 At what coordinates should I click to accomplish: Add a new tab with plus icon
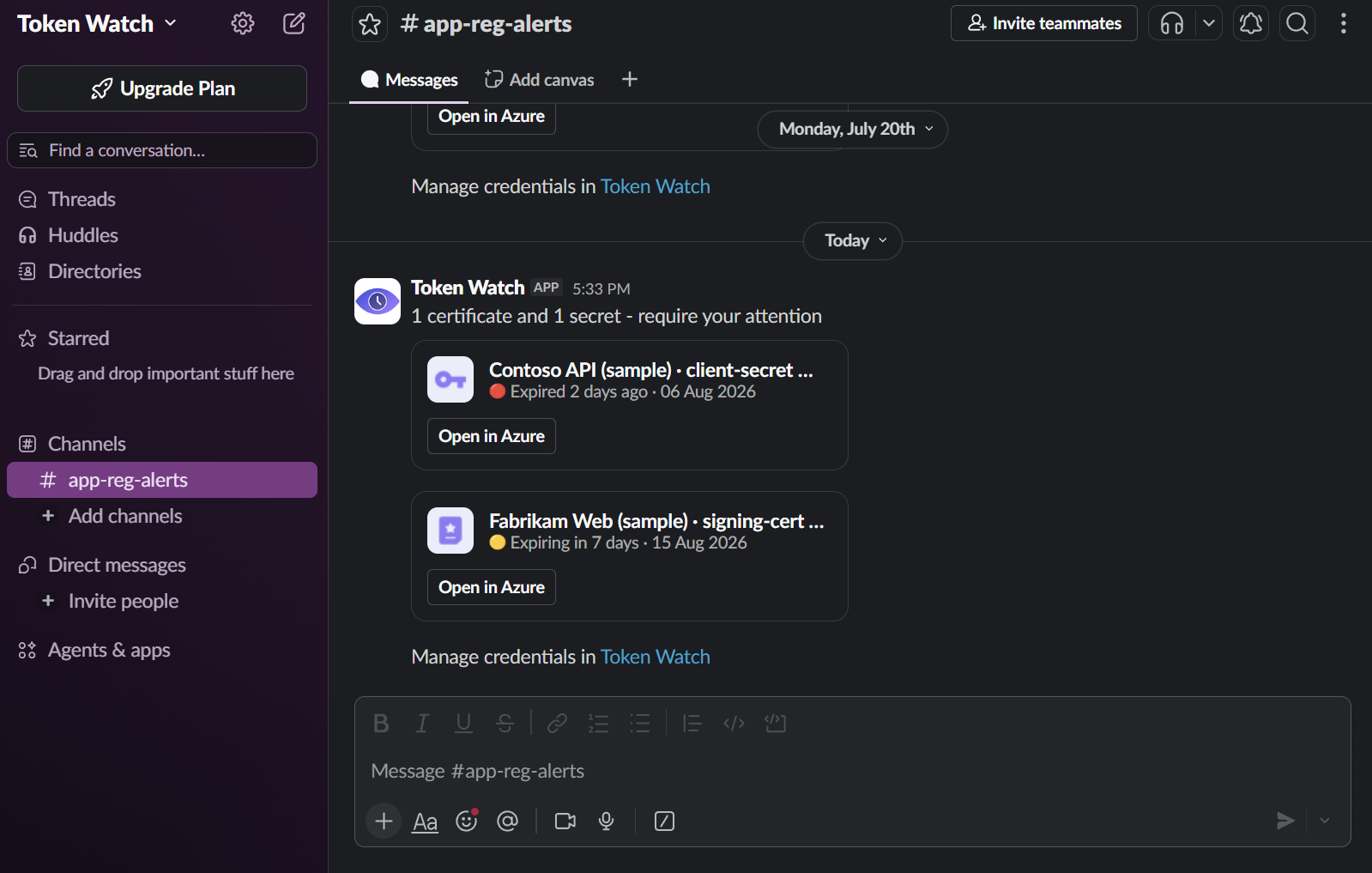click(630, 80)
